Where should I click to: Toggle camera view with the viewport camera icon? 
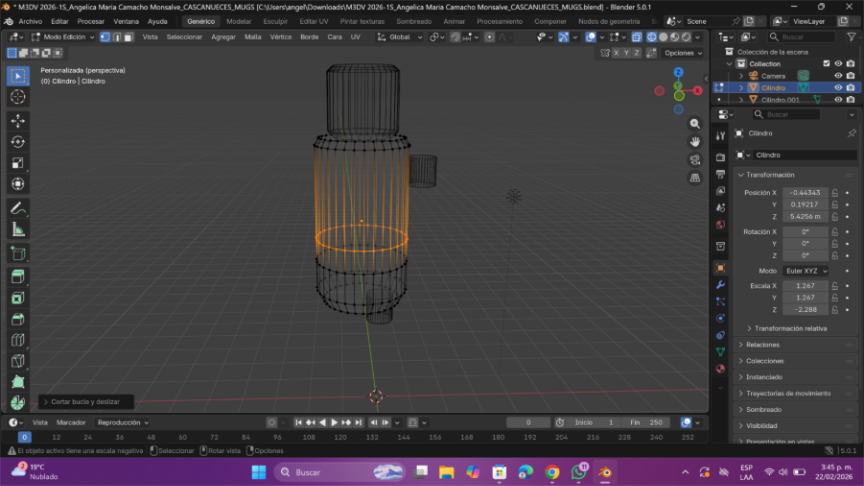(x=695, y=160)
